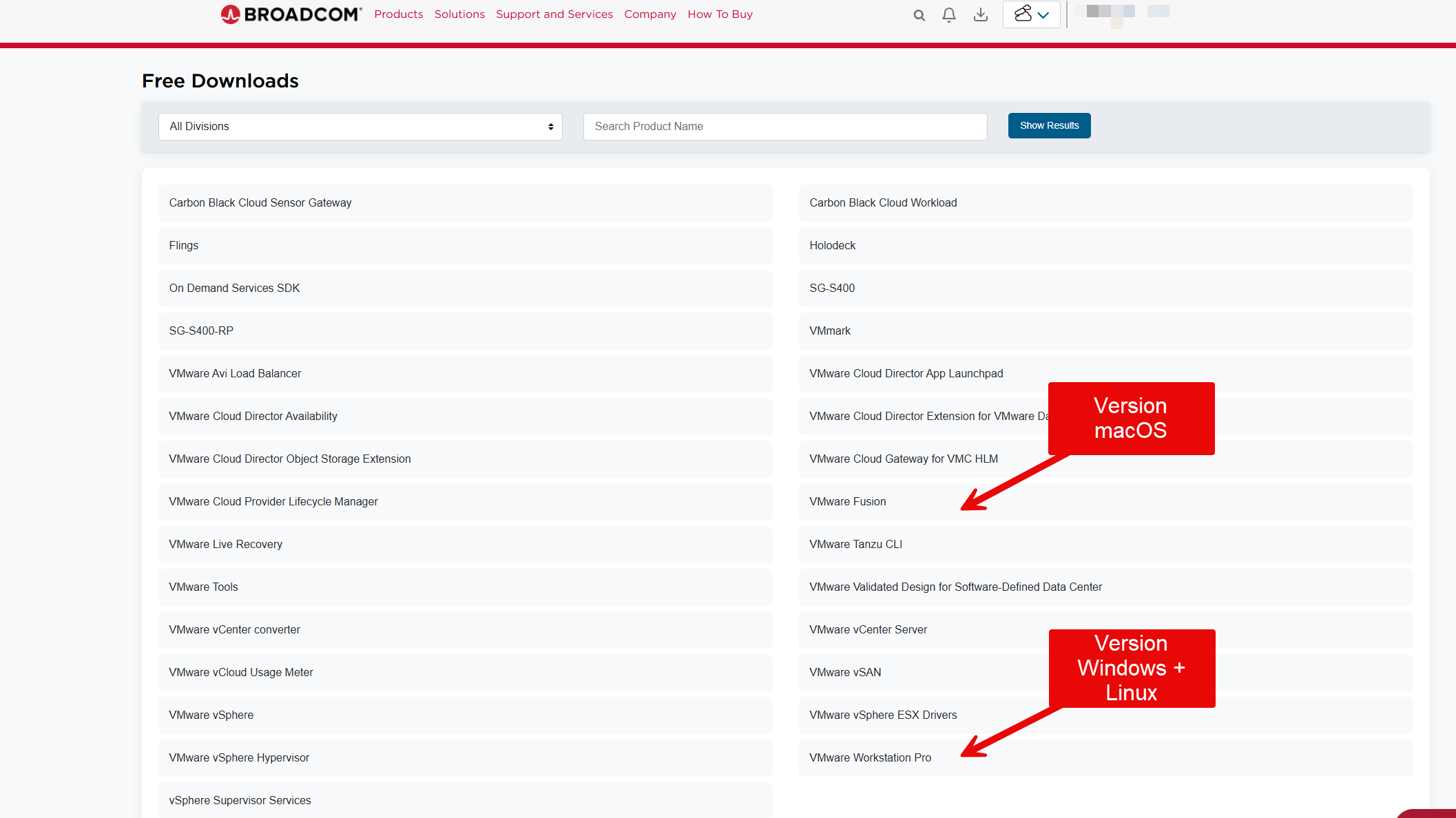This screenshot has width=1456, height=818.
Task: Select VMware Tanzu CLI
Action: pos(1106,545)
